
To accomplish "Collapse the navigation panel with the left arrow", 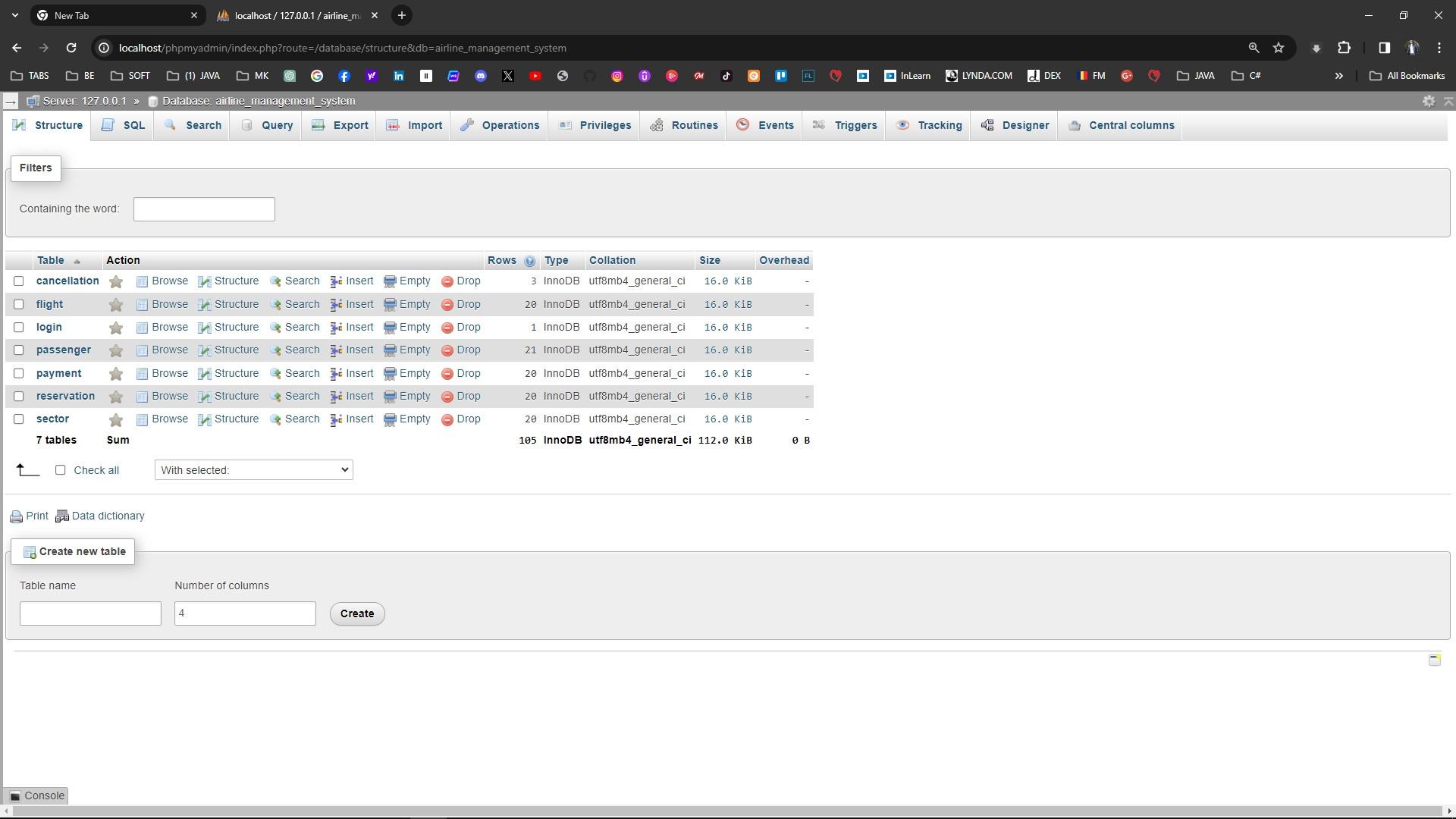I will [11, 101].
